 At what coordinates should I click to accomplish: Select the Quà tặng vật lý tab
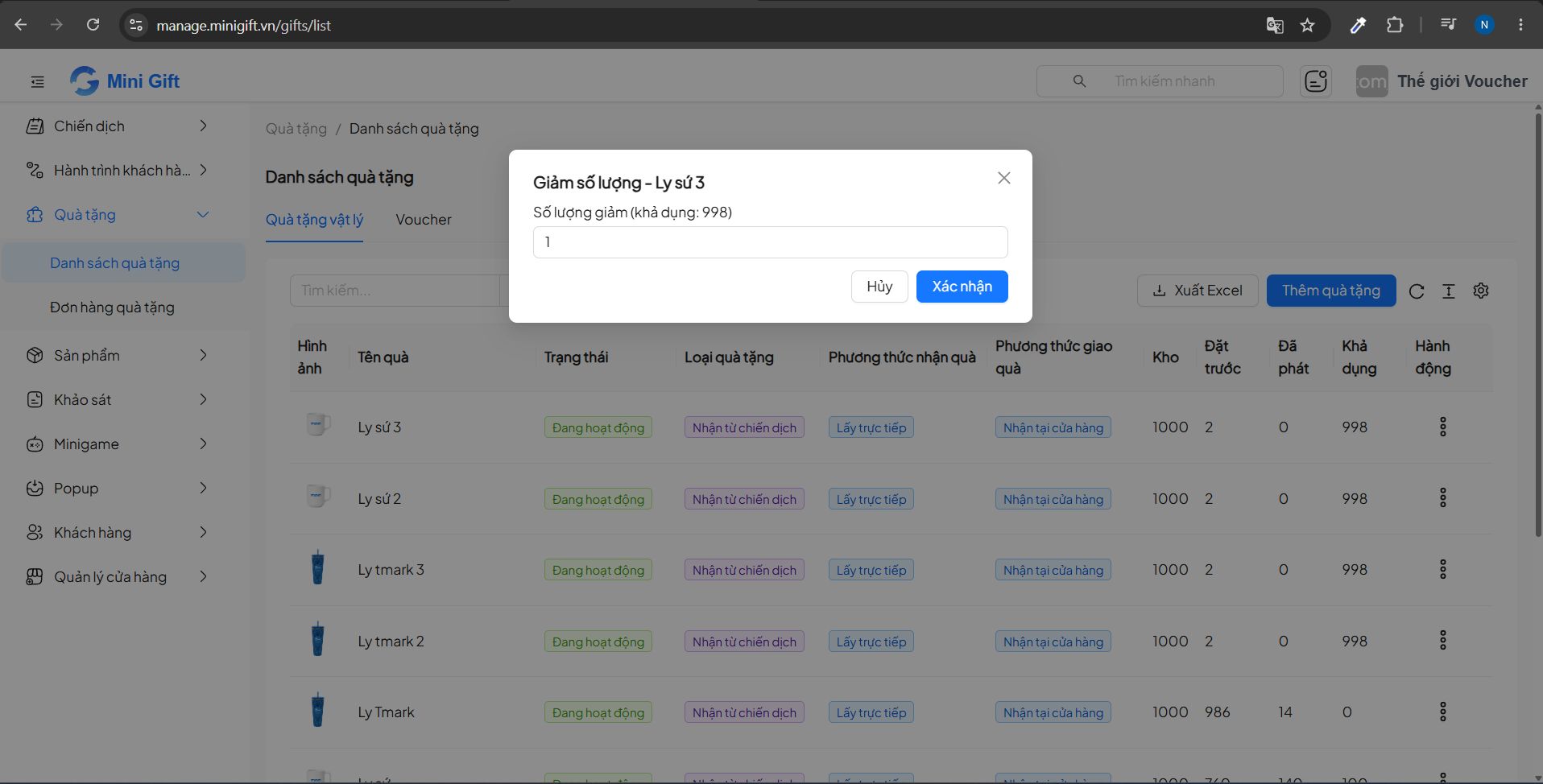314,220
